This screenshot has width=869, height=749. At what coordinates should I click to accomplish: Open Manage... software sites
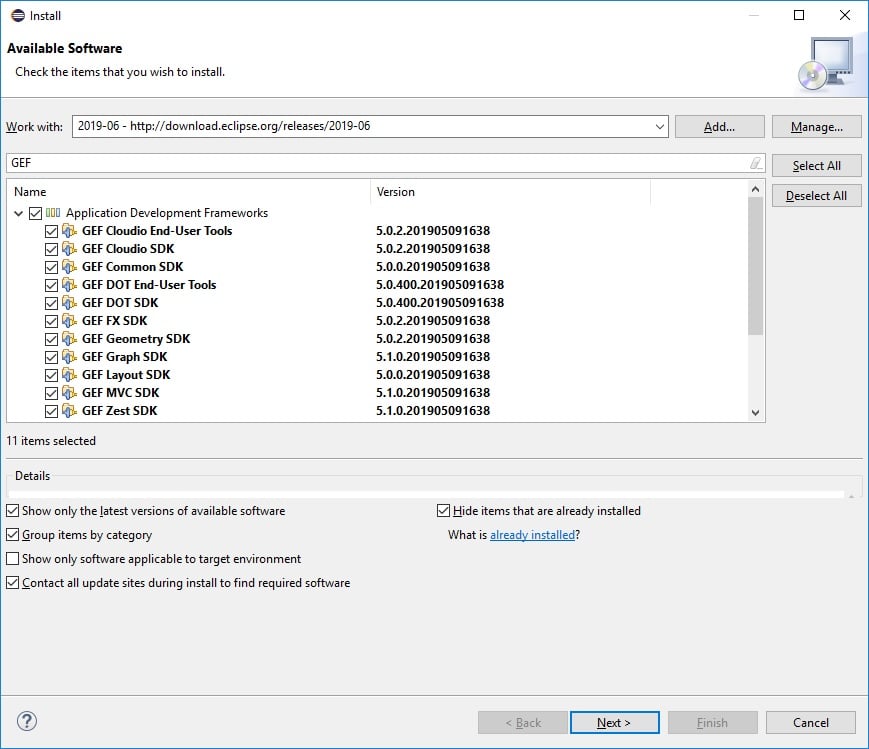click(x=816, y=127)
